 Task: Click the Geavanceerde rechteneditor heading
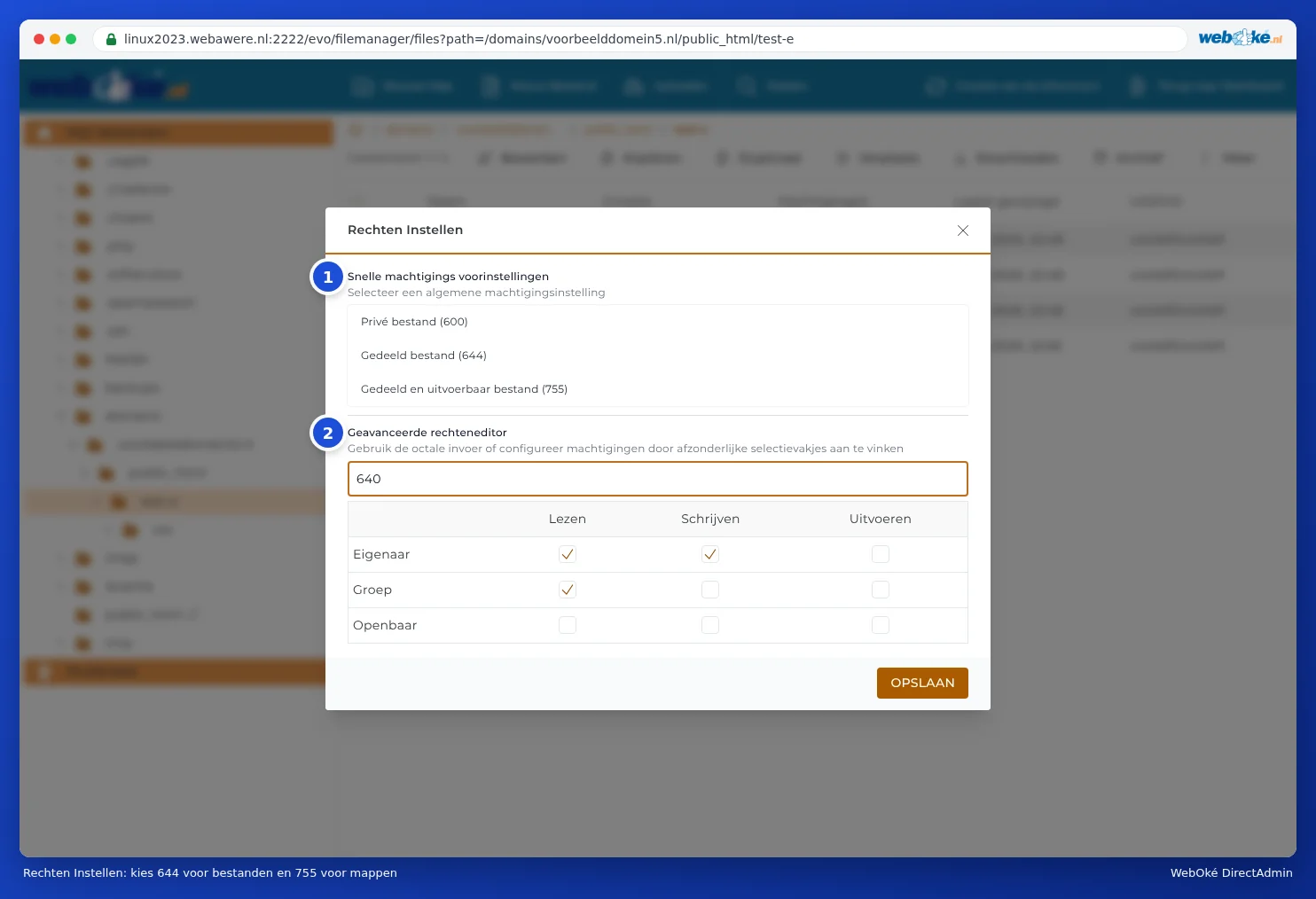coord(427,433)
